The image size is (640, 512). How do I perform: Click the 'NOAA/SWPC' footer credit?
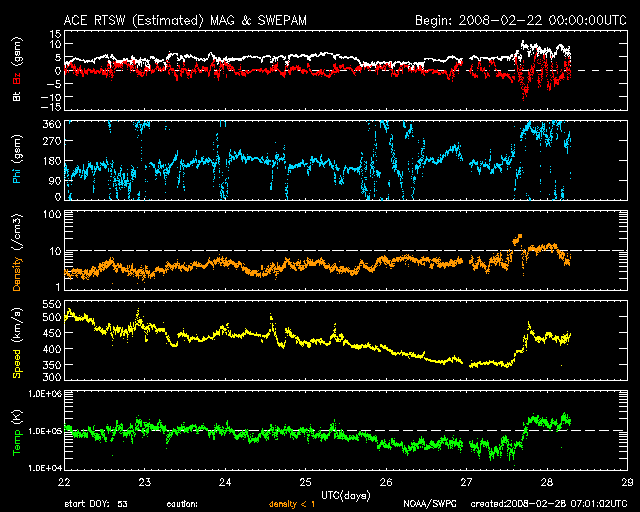[430, 504]
